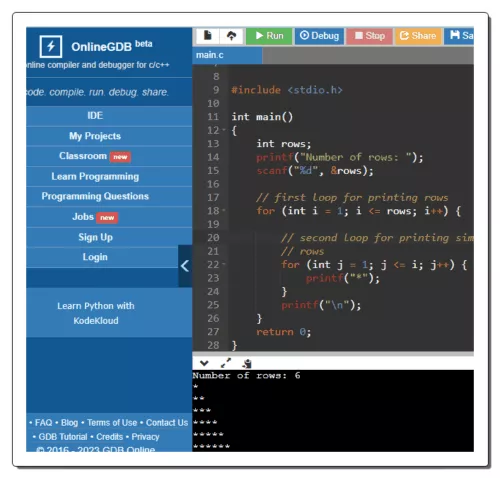This screenshot has height=478, width=500.
Task: Click the OnlineGDB beta title text
Action: 112,46
